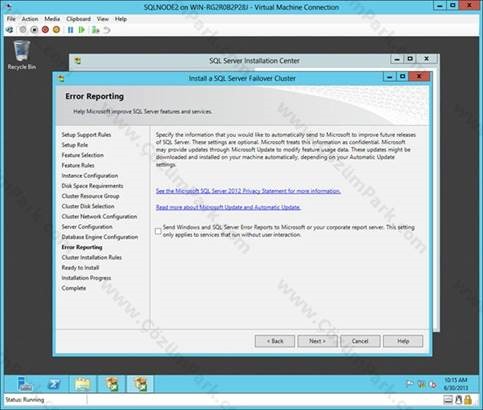
Task: Read more about Microsoft Update and Automatic Update
Action: point(228,207)
